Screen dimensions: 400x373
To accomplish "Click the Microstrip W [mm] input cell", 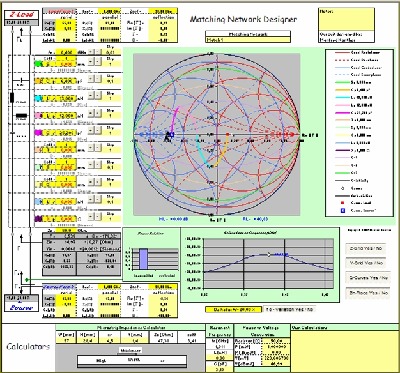I will coord(66,339).
